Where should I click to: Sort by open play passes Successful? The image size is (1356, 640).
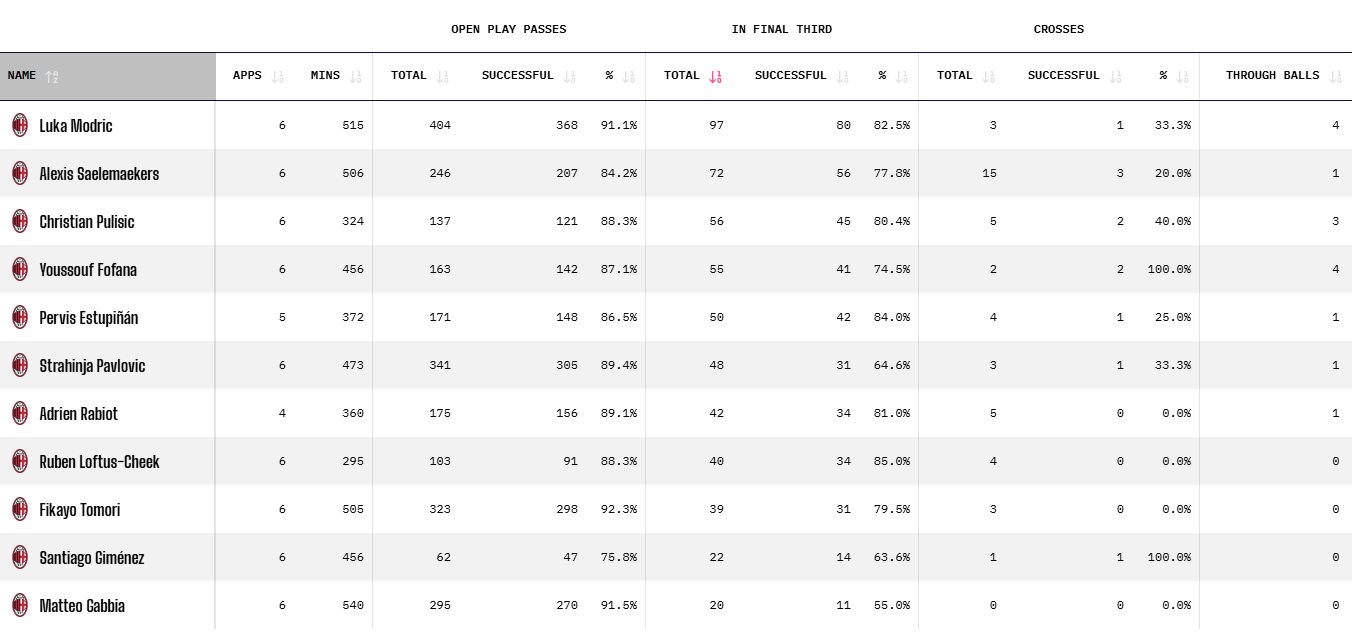coord(569,76)
